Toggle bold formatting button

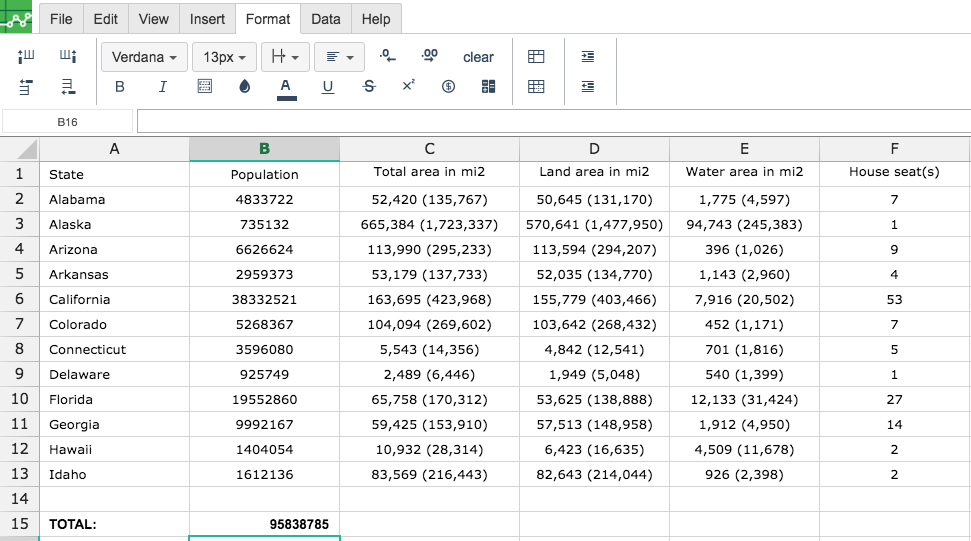click(x=120, y=87)
